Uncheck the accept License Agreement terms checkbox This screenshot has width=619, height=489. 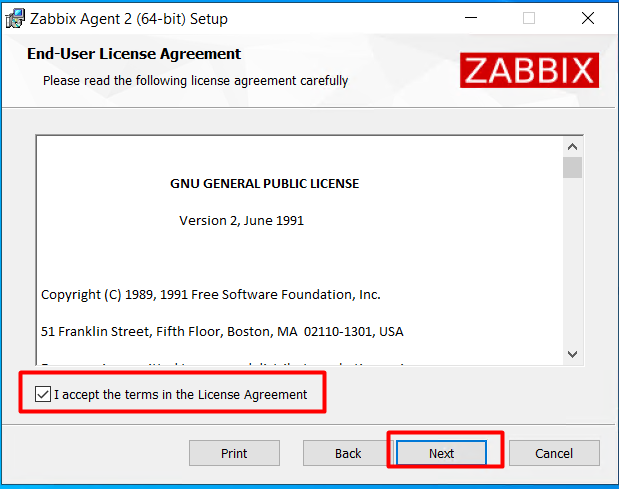42,395
